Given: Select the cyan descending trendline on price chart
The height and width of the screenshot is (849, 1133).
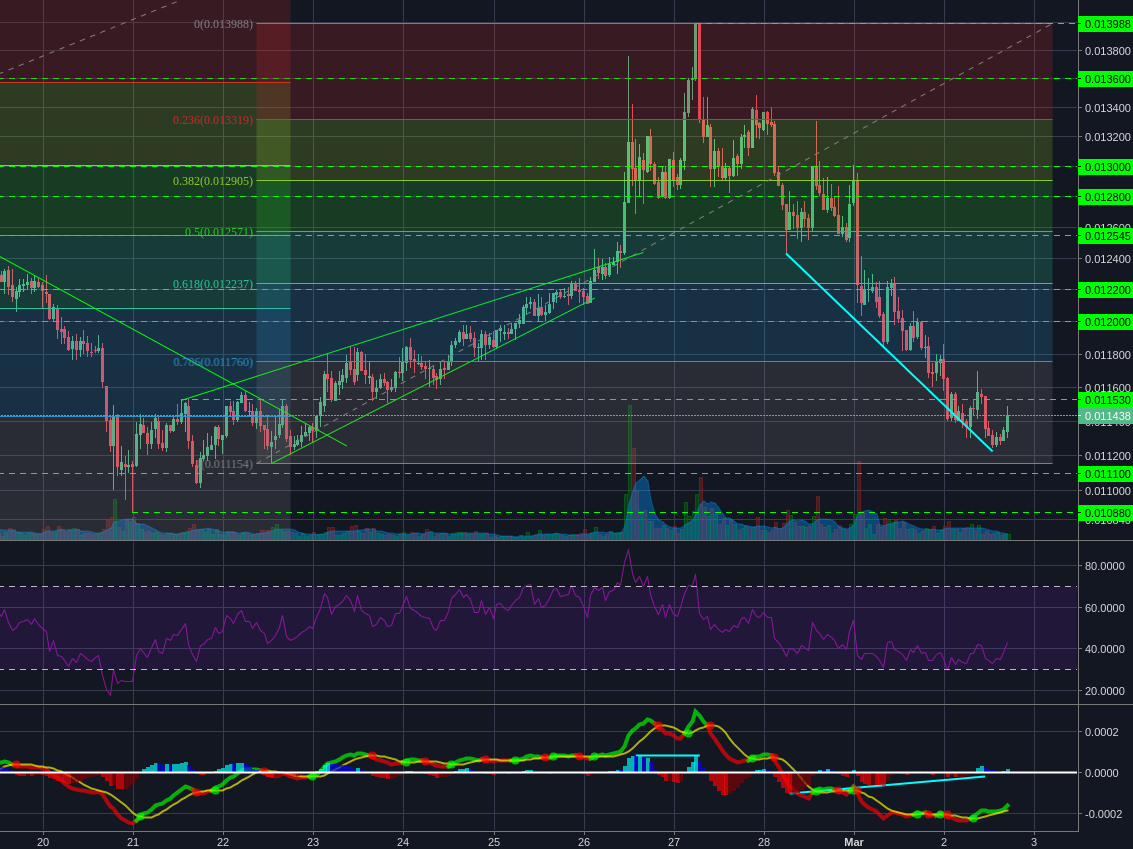Looking at the screenshot, I should (x=889, y=353).
